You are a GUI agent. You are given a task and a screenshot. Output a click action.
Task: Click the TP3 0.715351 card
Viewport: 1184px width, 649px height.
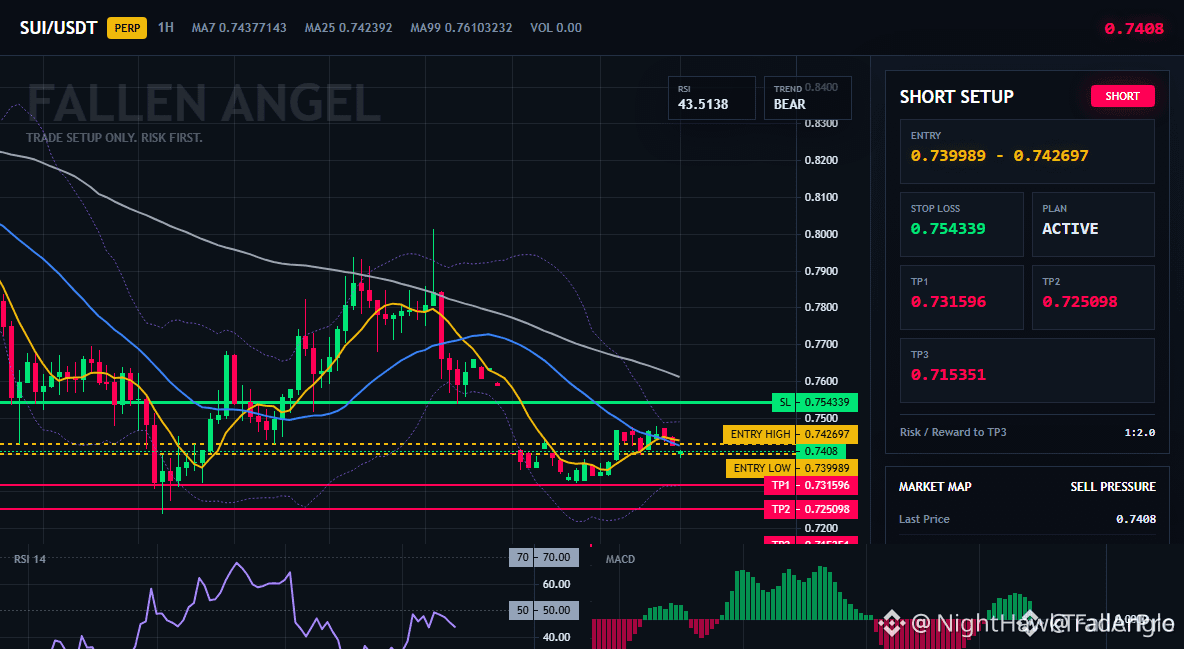[1027, 370]
